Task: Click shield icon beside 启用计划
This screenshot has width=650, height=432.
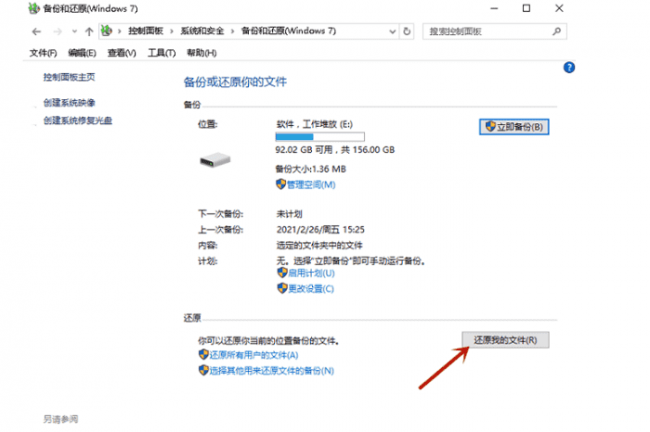Action: click(282, 272)
